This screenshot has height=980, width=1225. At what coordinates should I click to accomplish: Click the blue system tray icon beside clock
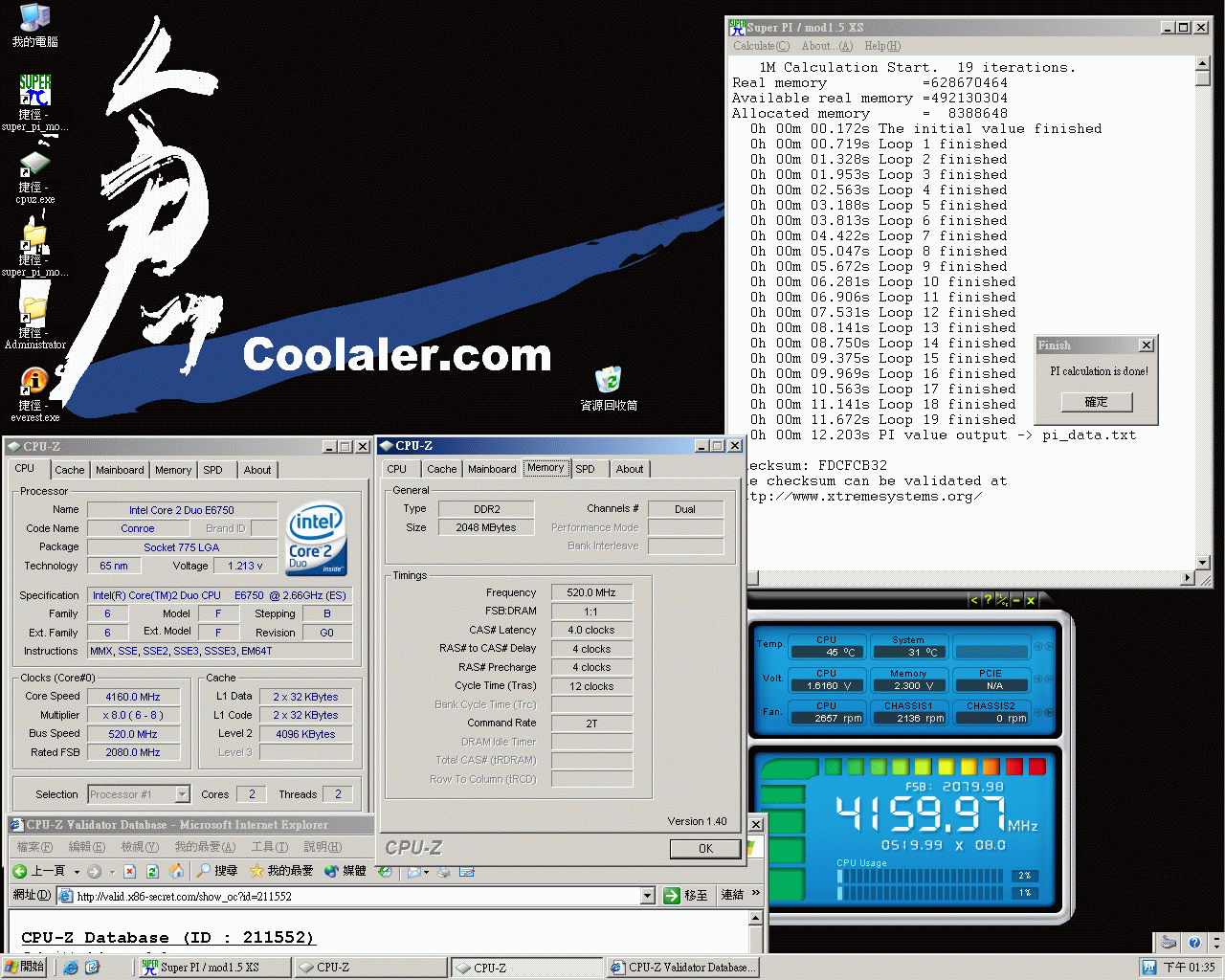1149,968
